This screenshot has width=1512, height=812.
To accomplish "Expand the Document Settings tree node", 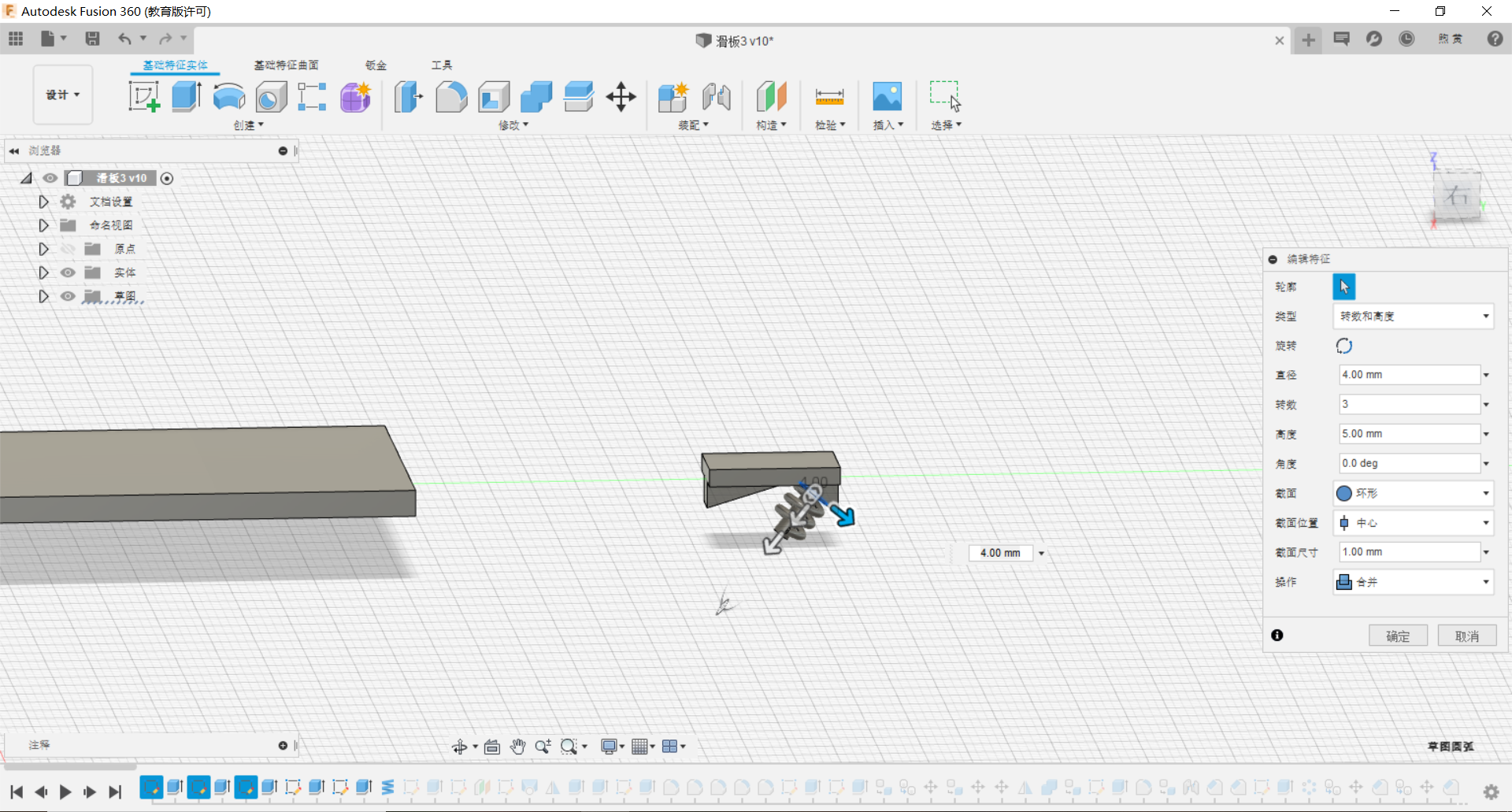I will click(44, 202).
